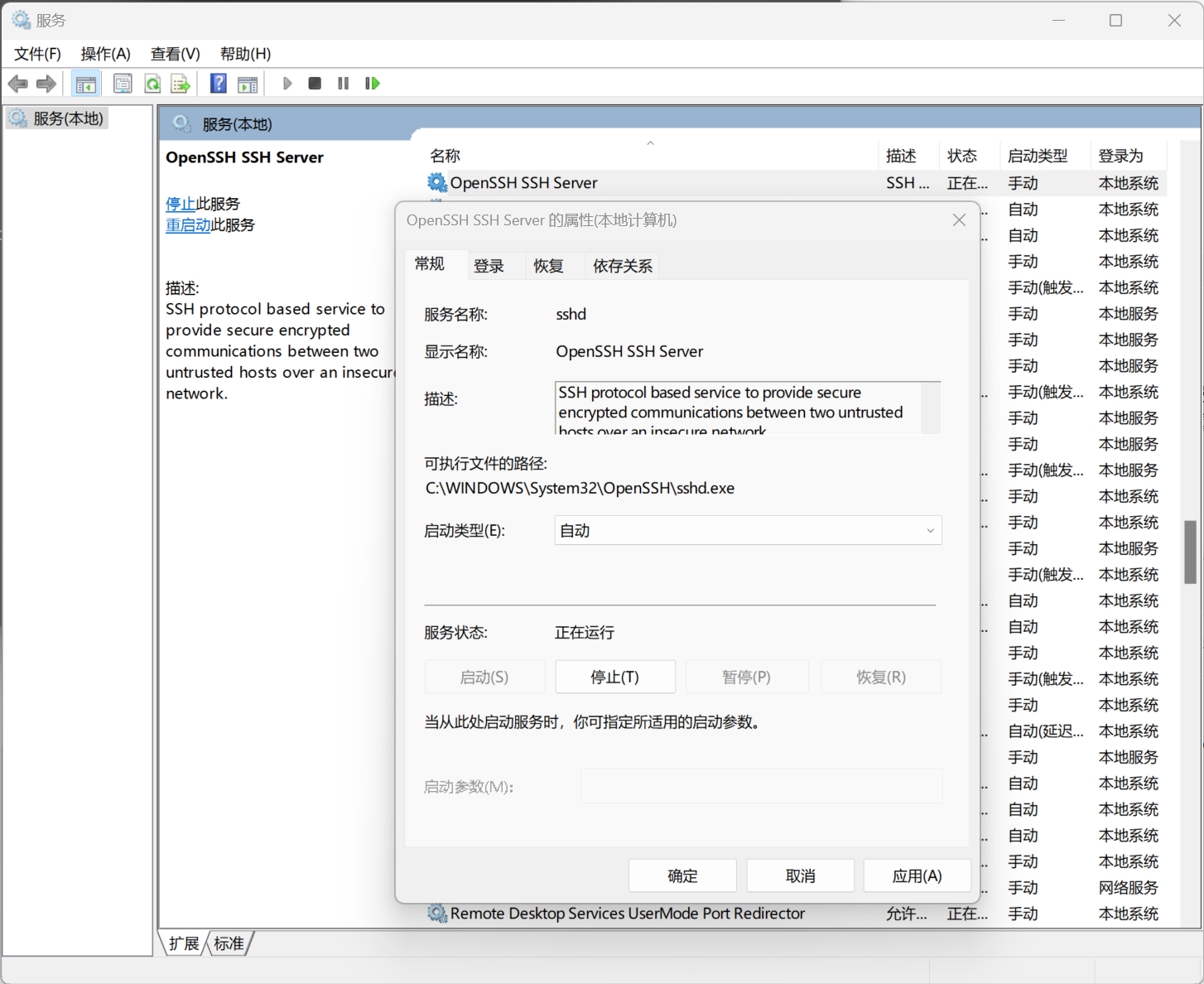The width and height of the screenshot is (1204, 984).
Task: Click the SSH ... description cell of the OpenSSH row
Action: pos(908,182)
